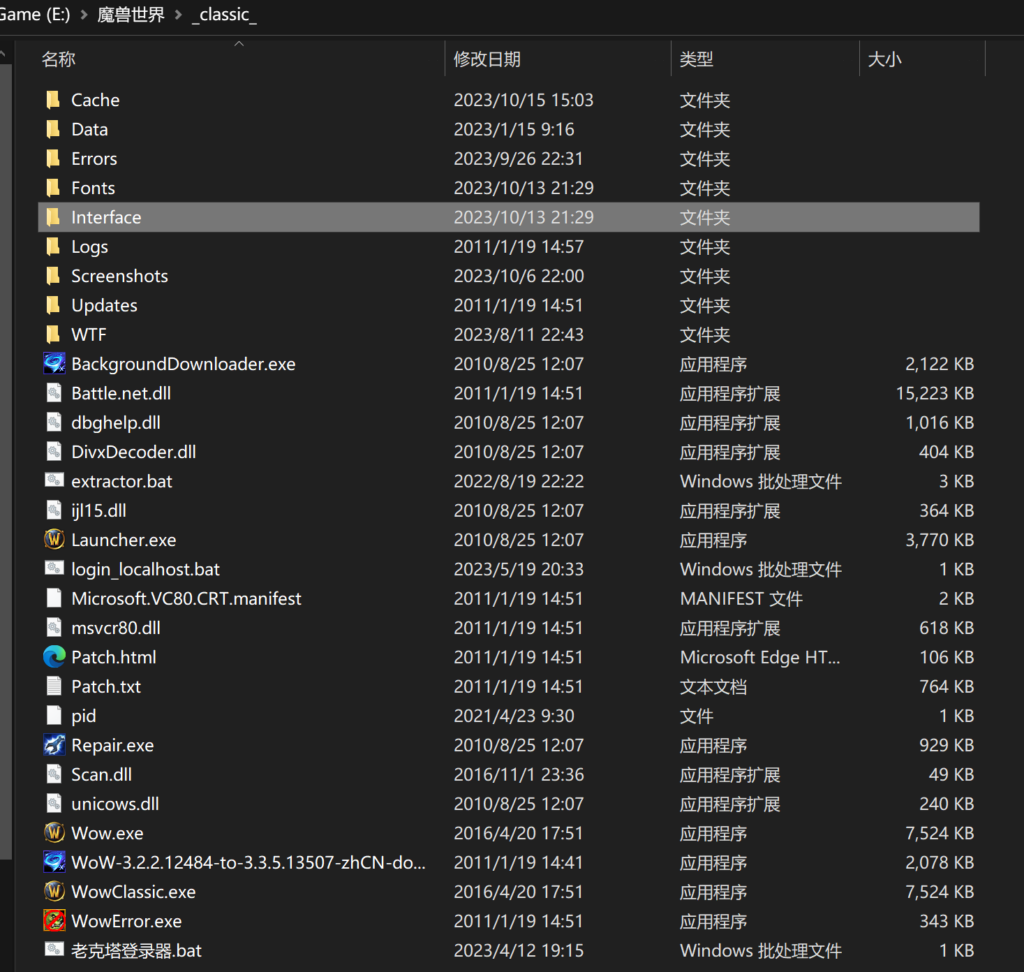Click the Fonts folder icon
The width and height of the screenshot is (1024, 972).
tap(54, 188)
